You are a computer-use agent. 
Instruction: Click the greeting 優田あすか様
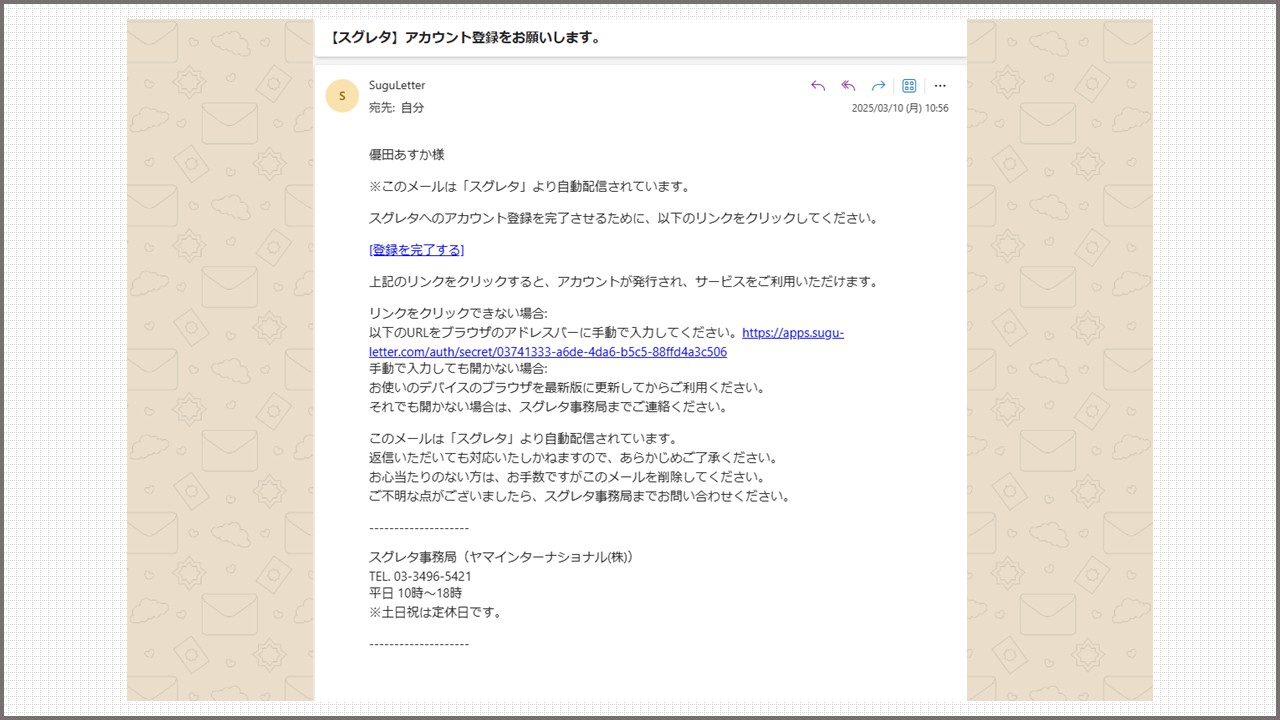click(x=407, y=155)
